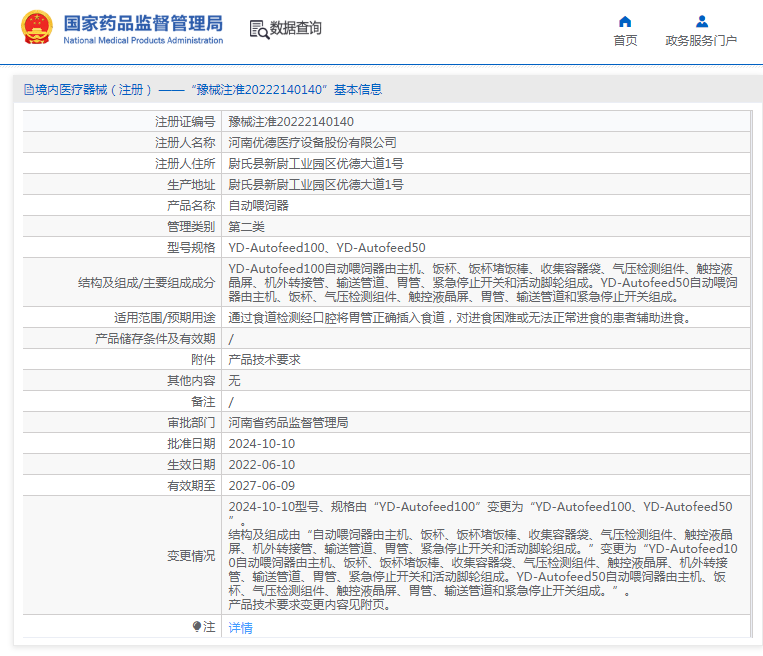
Task: Click 生产地址 production address value
Action: (x=316, y=184)
